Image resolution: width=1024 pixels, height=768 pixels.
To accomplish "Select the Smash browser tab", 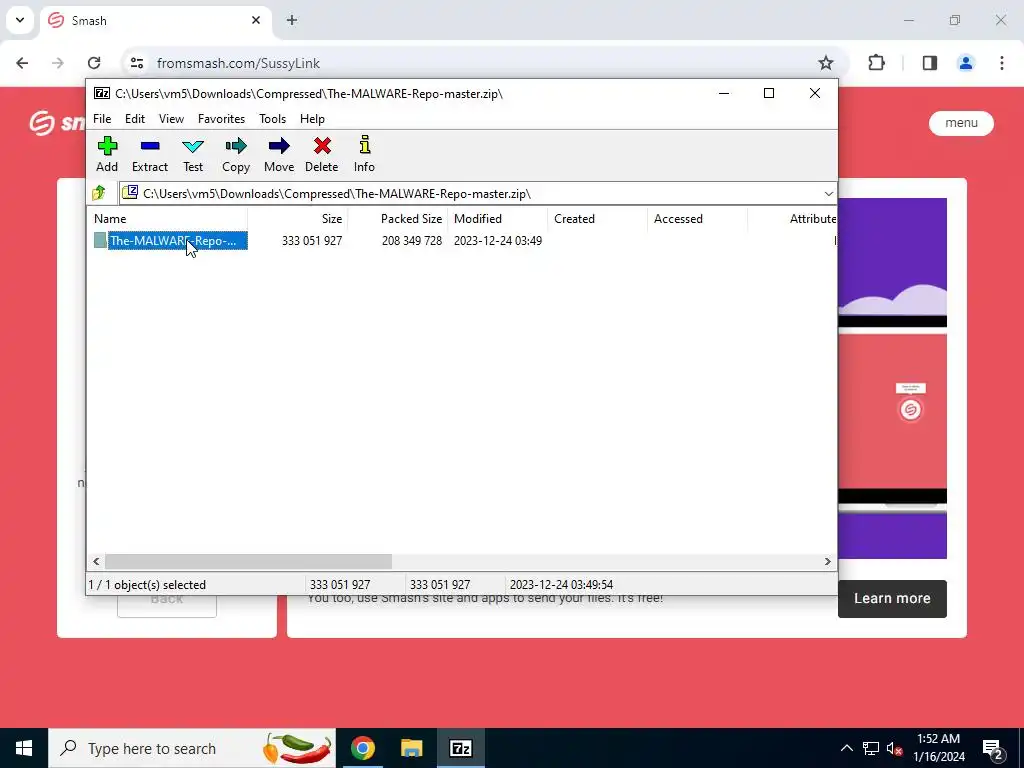I will point(156,21).
